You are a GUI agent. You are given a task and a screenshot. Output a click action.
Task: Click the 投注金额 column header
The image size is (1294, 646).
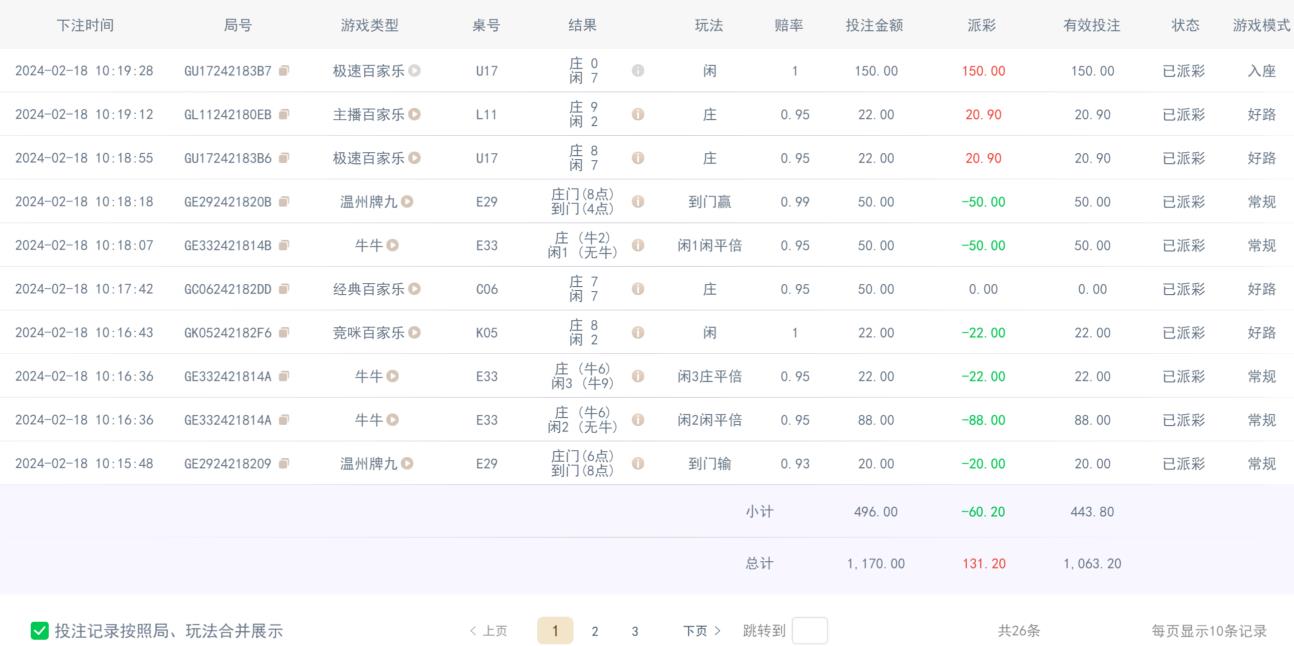[x=875, y=26]
